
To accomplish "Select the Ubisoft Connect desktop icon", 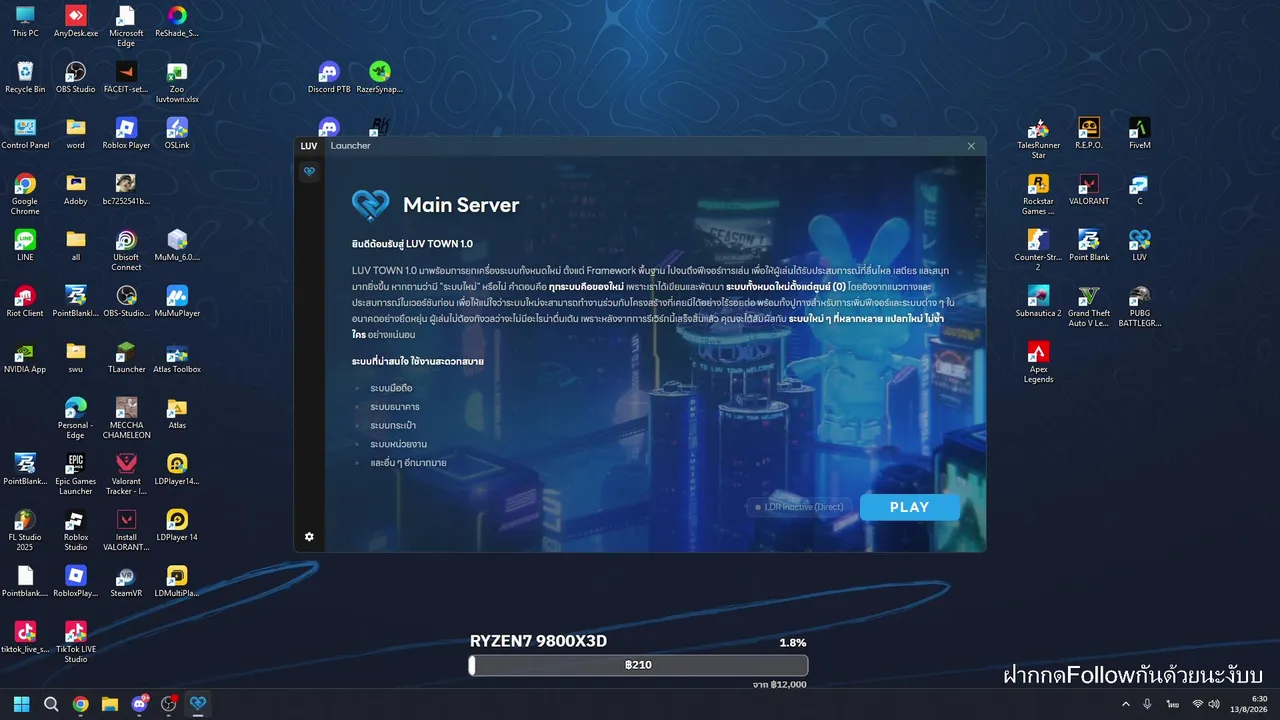I will tap(126, 250).
